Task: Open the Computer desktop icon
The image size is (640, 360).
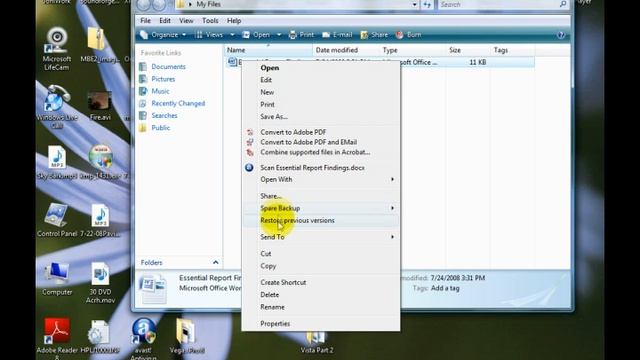Action: coord(57,278)
